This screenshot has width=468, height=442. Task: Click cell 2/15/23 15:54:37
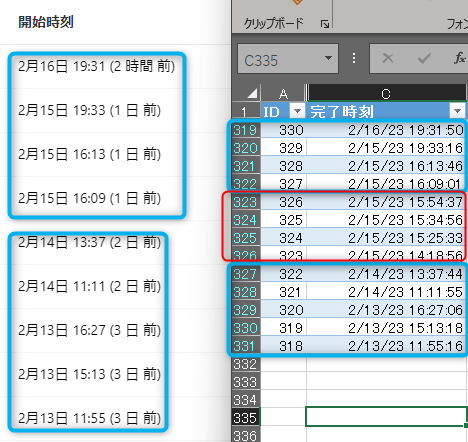(386, 202)
